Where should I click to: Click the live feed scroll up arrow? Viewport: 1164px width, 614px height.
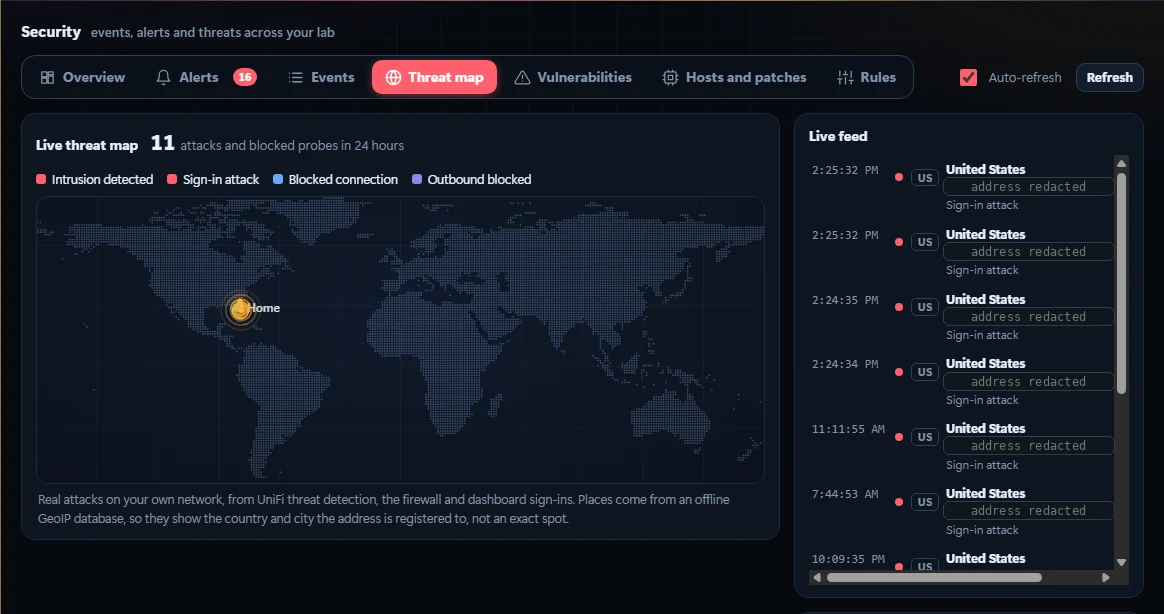pyautogui.click(x=1121, y=163)
